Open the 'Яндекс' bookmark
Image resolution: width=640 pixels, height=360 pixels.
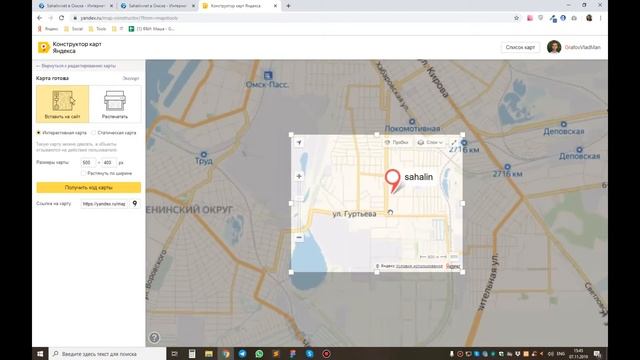[x=48, y=29]
